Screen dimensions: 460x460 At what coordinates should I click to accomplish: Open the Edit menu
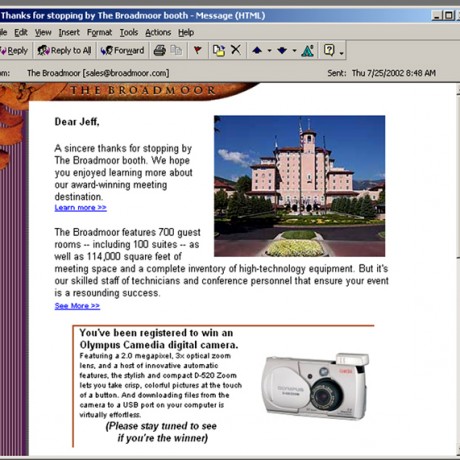pyautogui.click(x=21, y=32)
